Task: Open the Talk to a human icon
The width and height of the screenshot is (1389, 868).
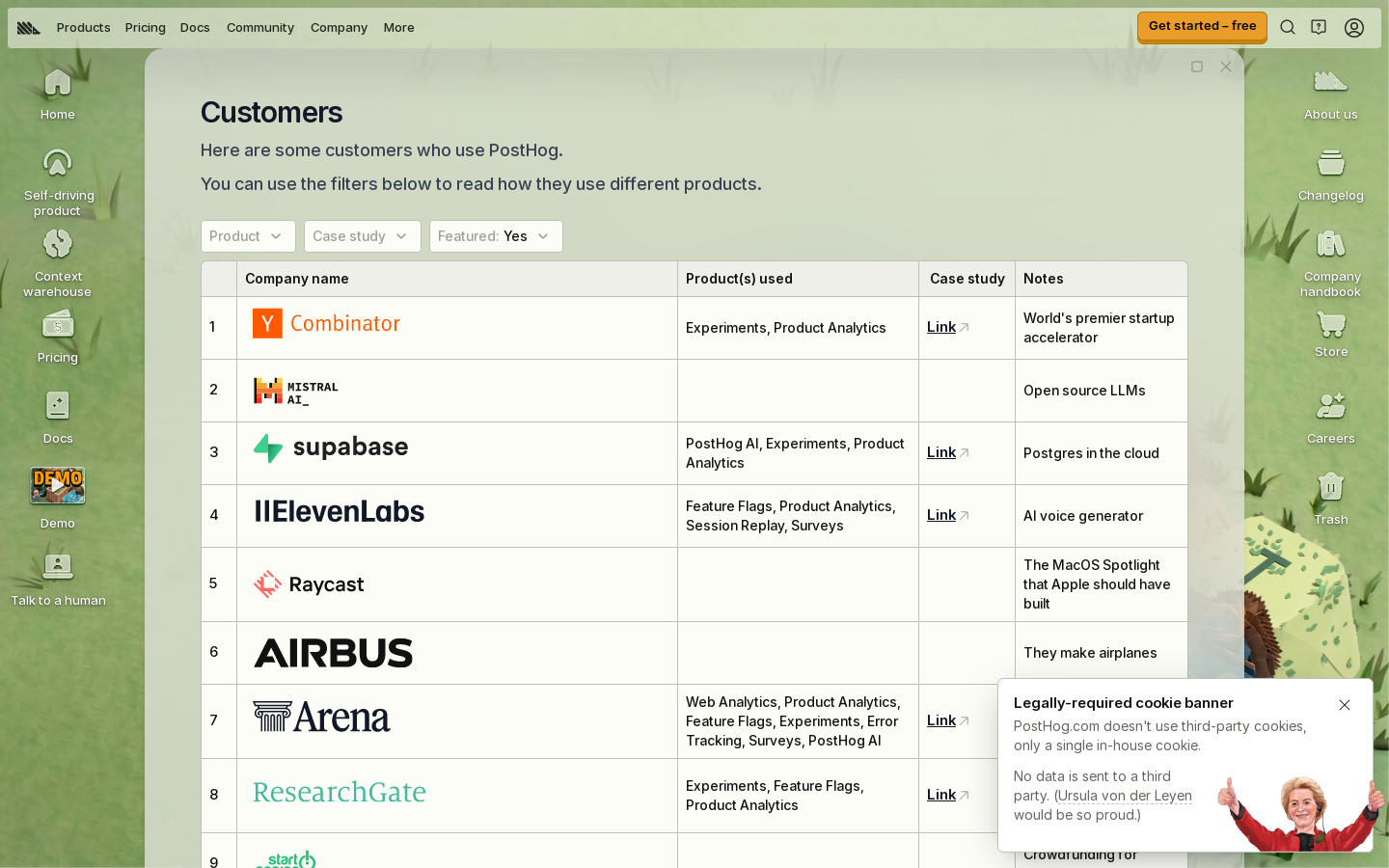Action: coord(58,580)
